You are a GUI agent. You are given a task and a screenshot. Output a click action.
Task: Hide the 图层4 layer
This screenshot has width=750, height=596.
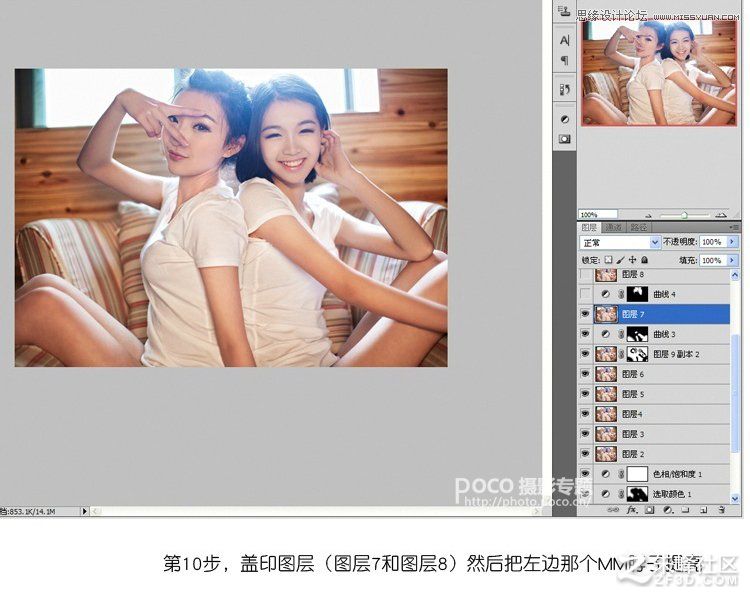click(585, 414)
